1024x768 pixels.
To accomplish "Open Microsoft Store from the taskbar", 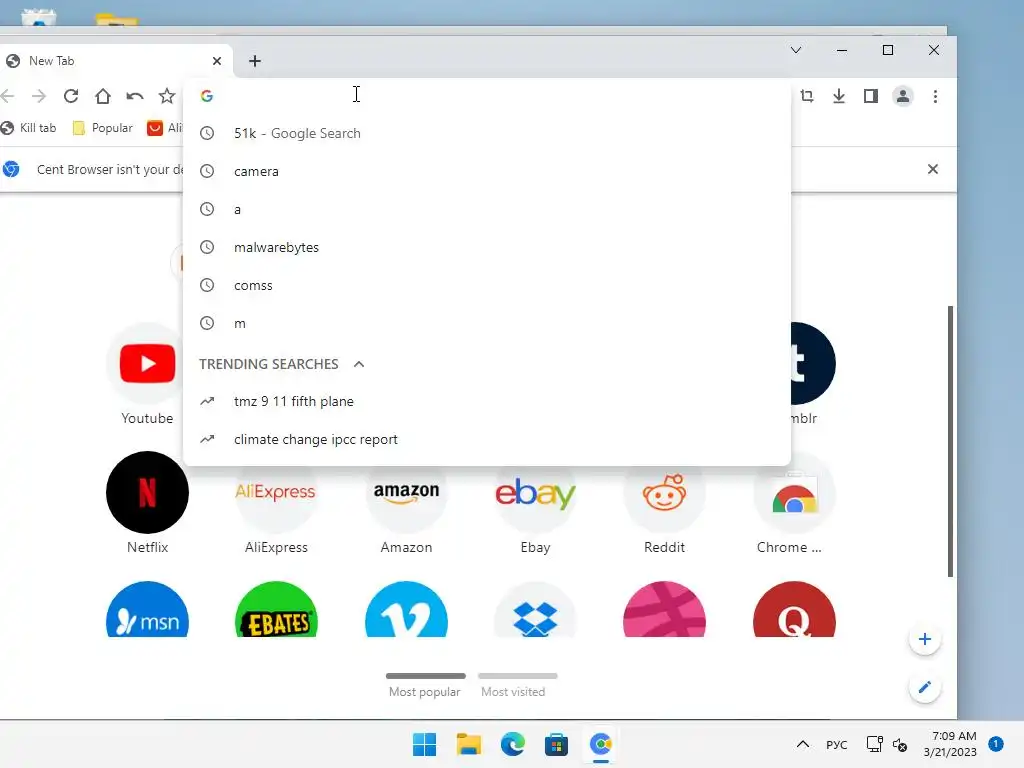I will (556, 744).
